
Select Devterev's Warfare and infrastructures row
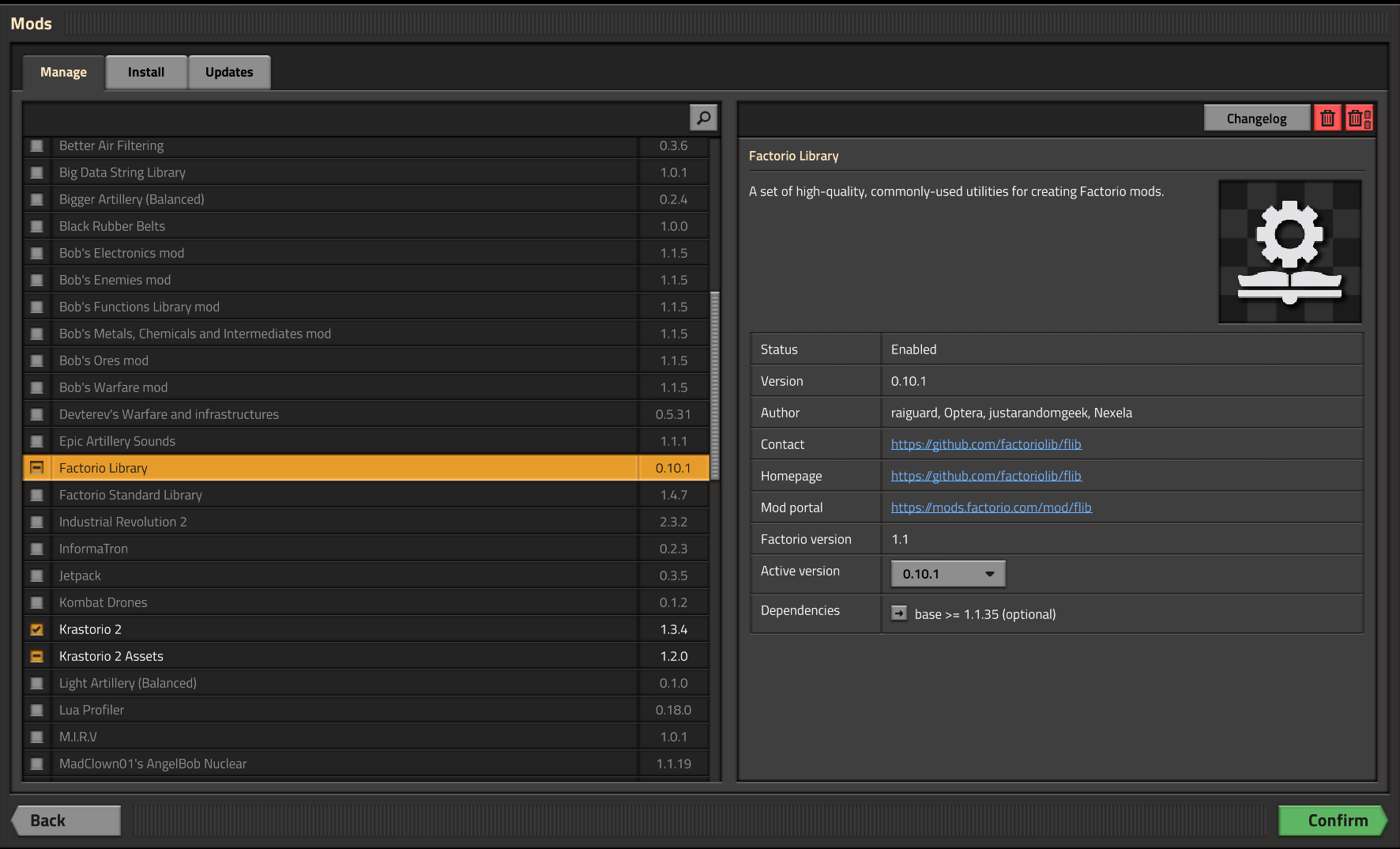366,414
